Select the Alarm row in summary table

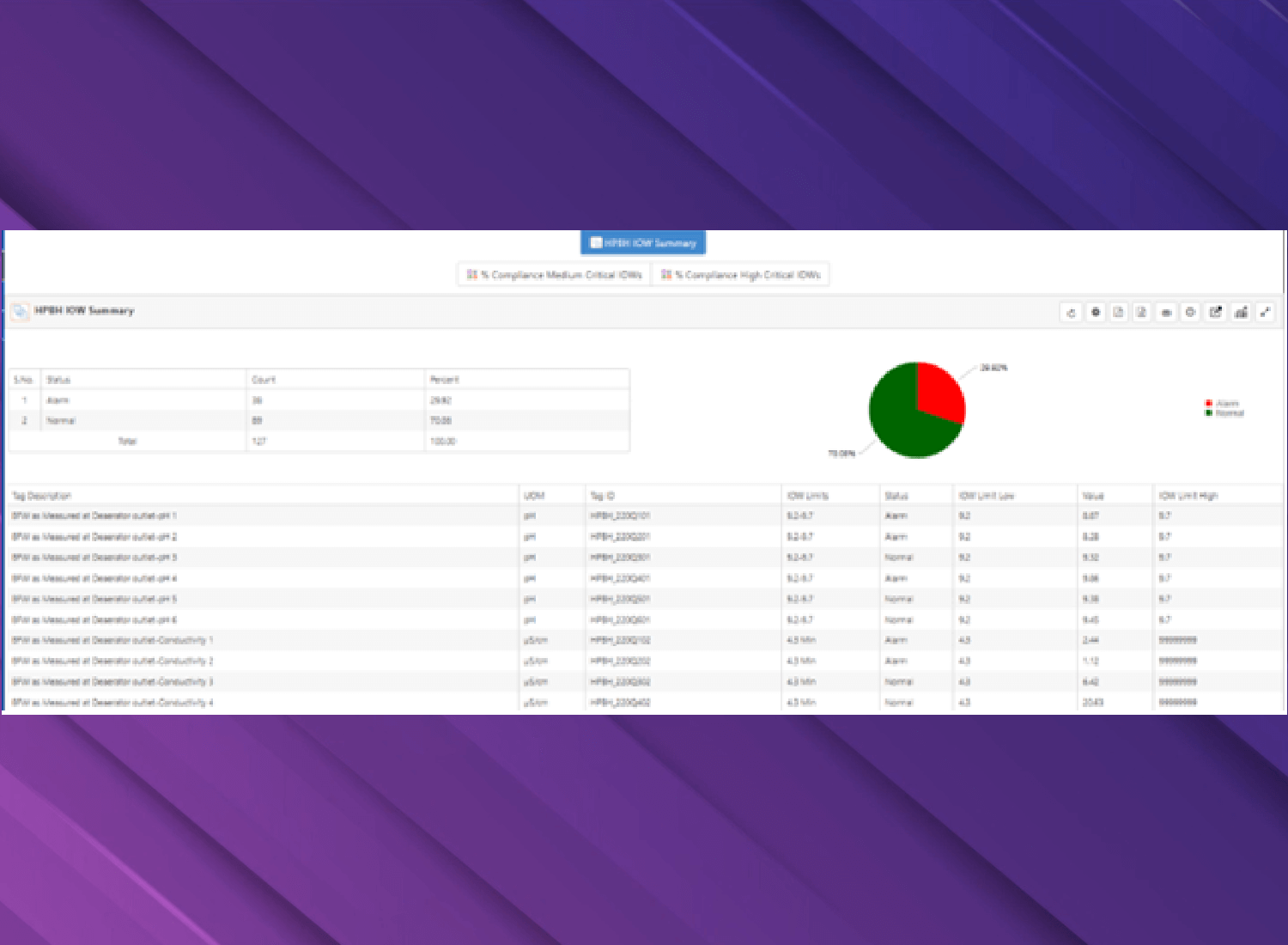tap(58, 400)
